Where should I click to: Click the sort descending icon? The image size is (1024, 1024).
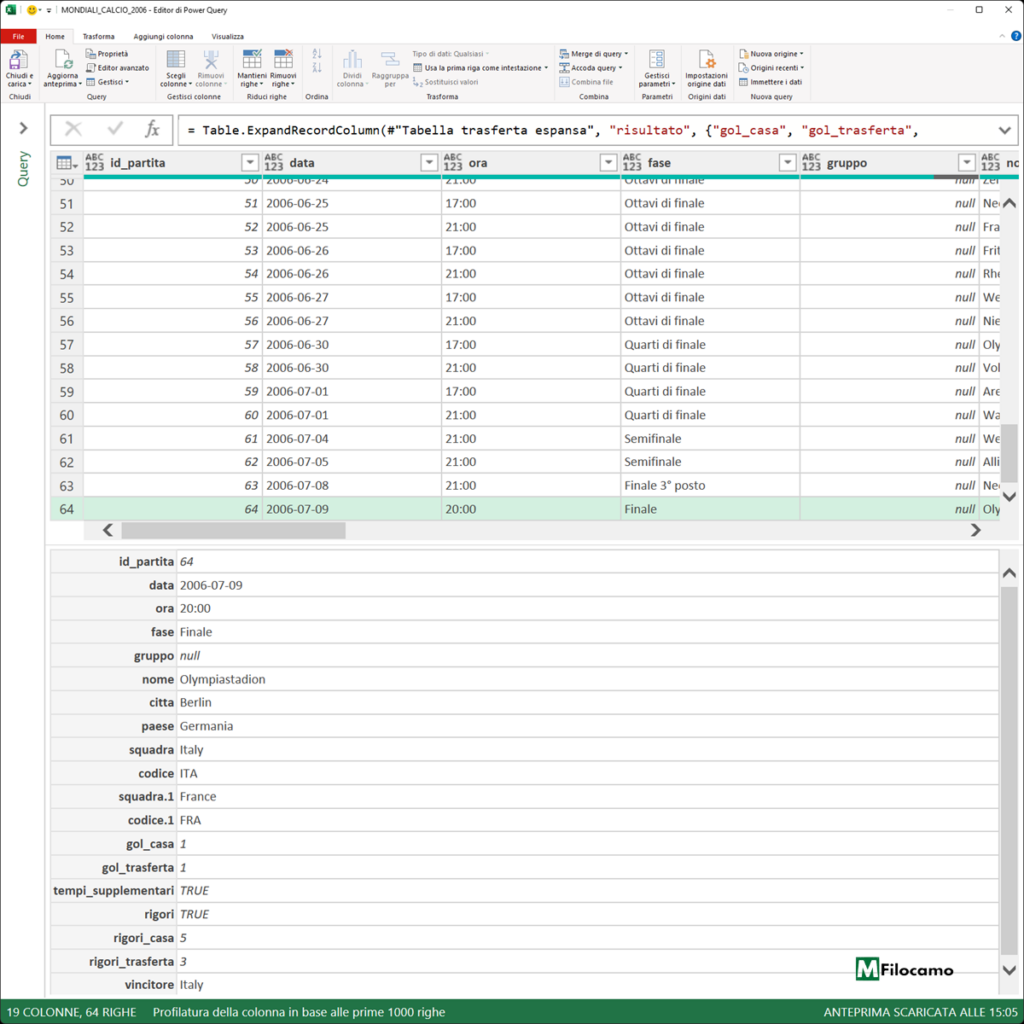[317, 67]
